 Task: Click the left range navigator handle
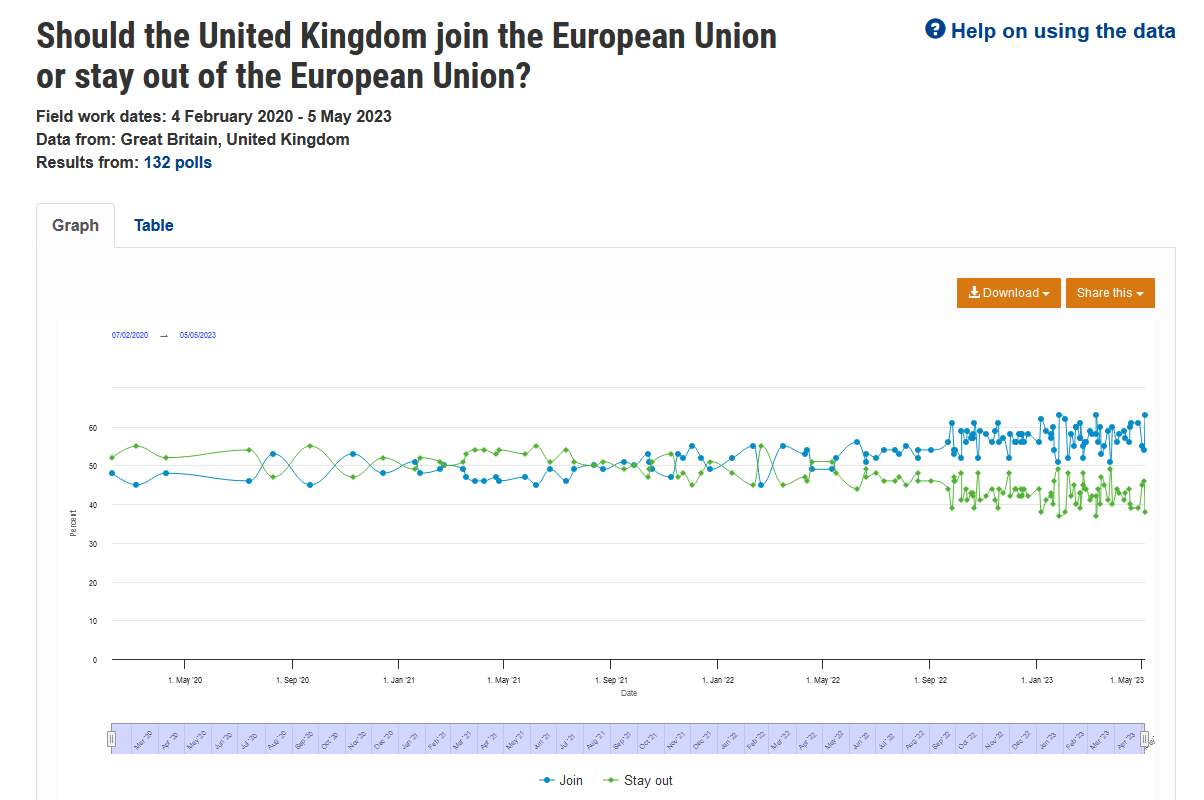tap(112, 739)
